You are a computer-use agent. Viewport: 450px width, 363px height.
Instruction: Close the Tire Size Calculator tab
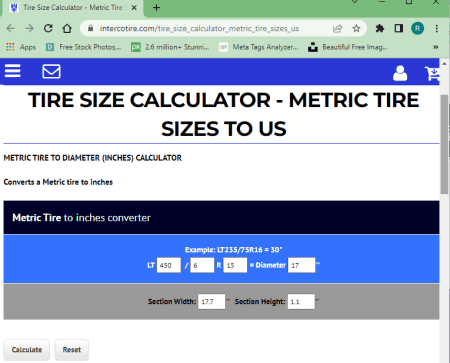pyautogui.click(x=134, y=7)
